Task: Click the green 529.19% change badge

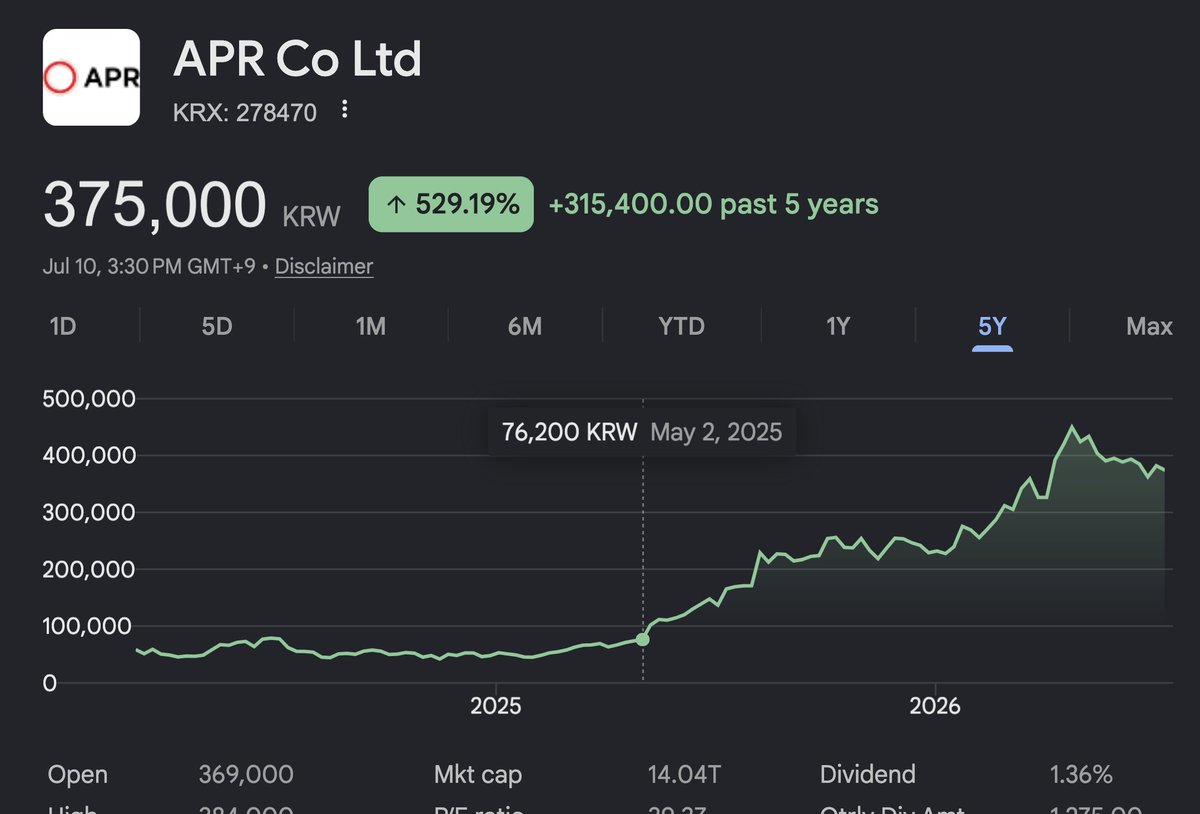Action: 451,205
